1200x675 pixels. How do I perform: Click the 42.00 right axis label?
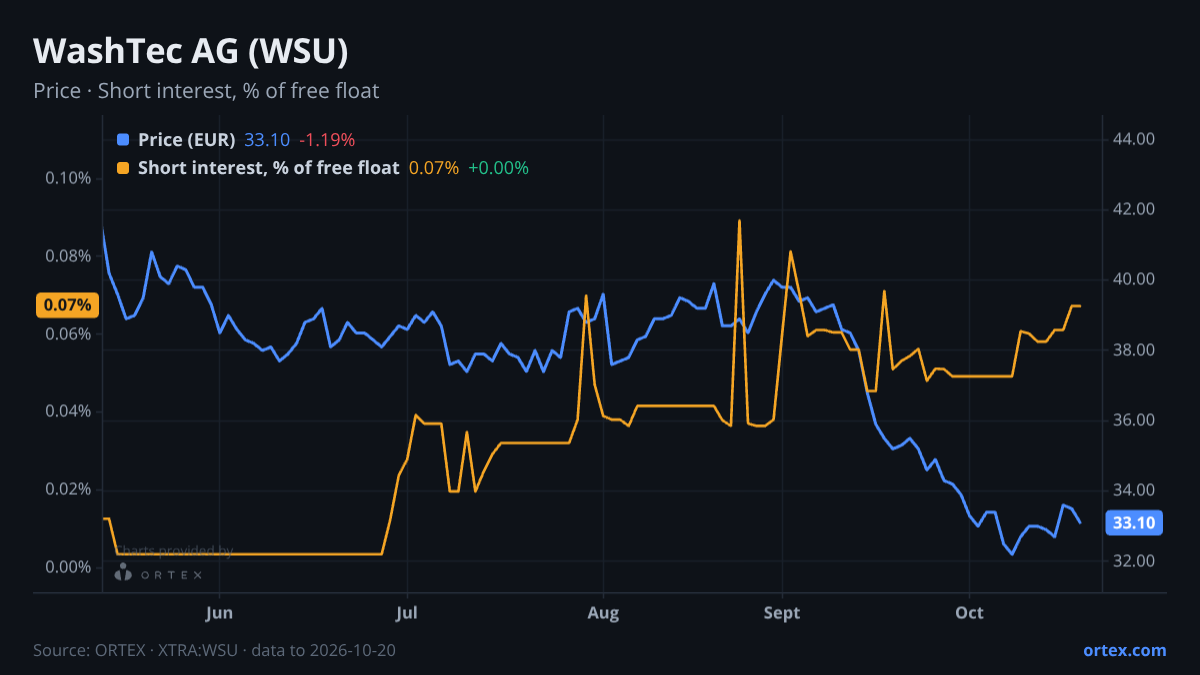pos(1134,210)
